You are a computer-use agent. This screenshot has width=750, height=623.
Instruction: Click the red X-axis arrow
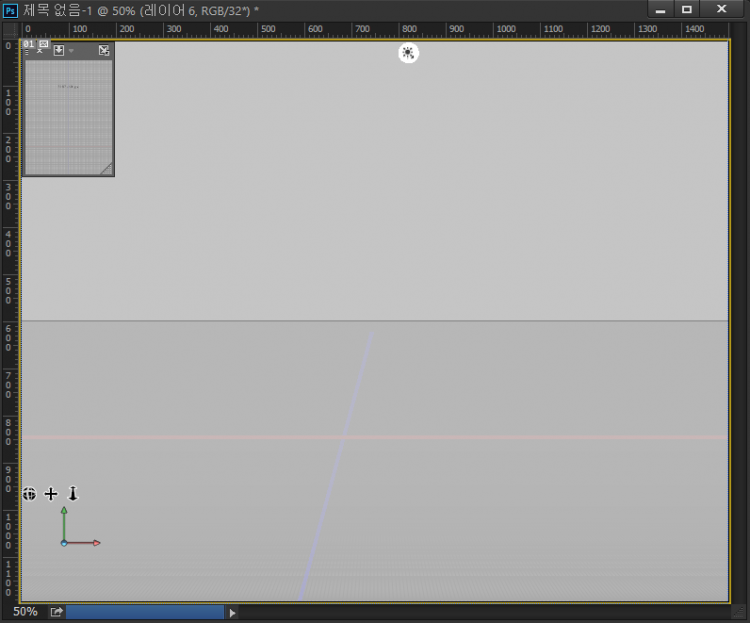point(96,543)
